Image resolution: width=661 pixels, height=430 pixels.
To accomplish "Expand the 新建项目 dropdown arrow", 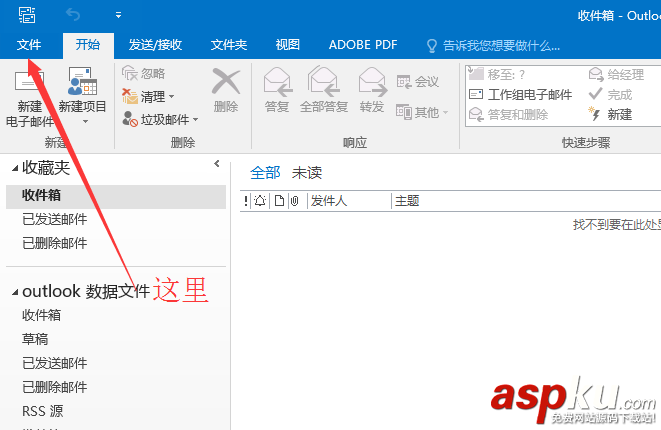I will tap(85, 122).
